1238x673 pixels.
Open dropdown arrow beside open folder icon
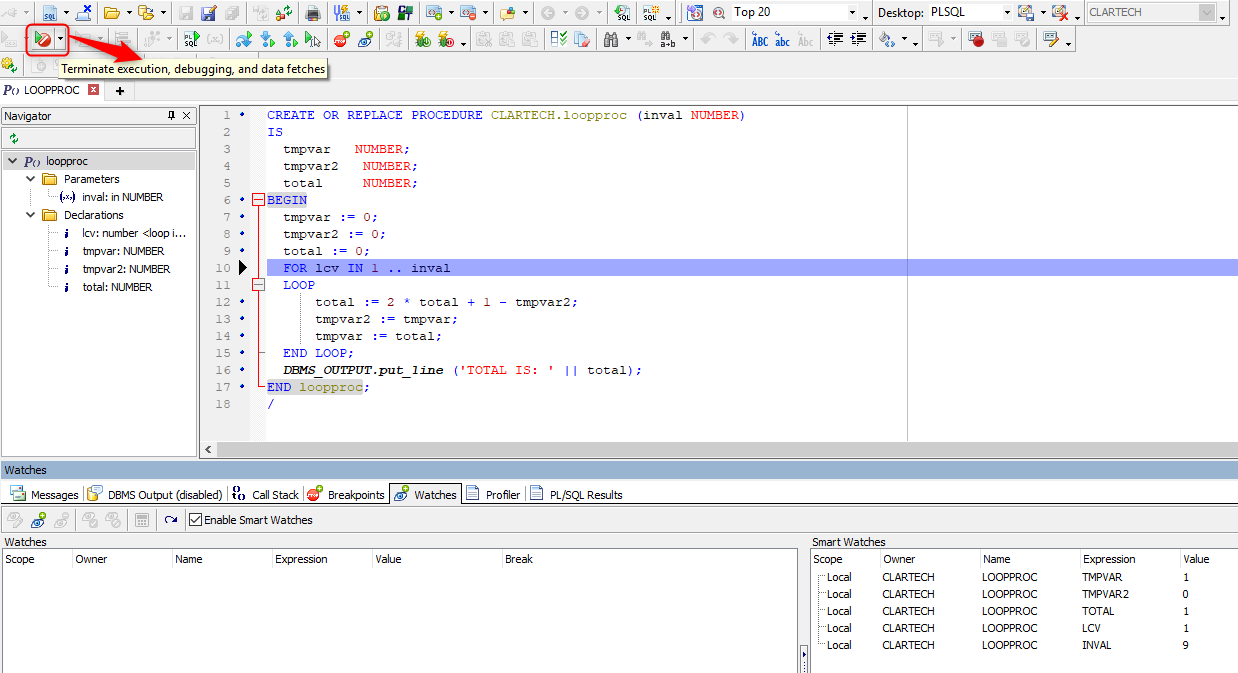(128, 14)
